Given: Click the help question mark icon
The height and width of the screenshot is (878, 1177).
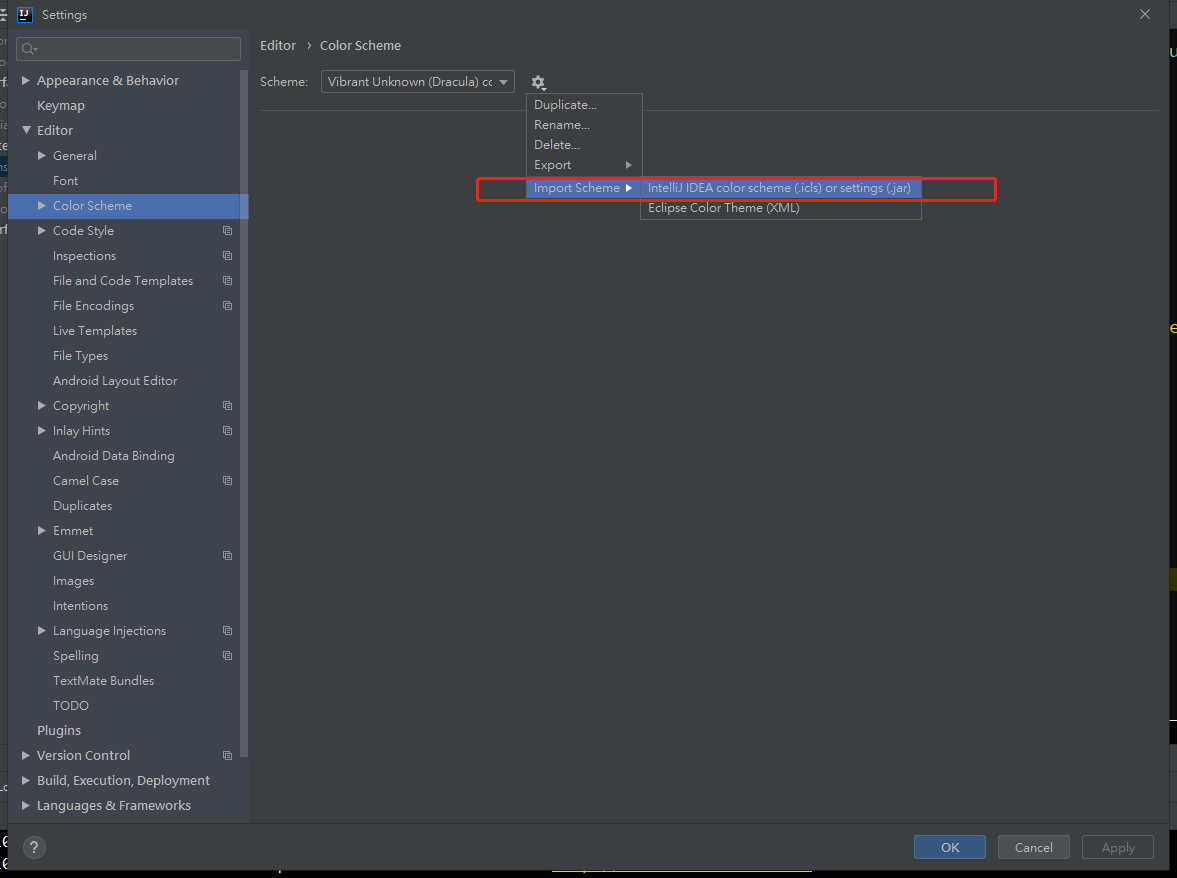Looking at the screenshot, I should pos(33,847).
